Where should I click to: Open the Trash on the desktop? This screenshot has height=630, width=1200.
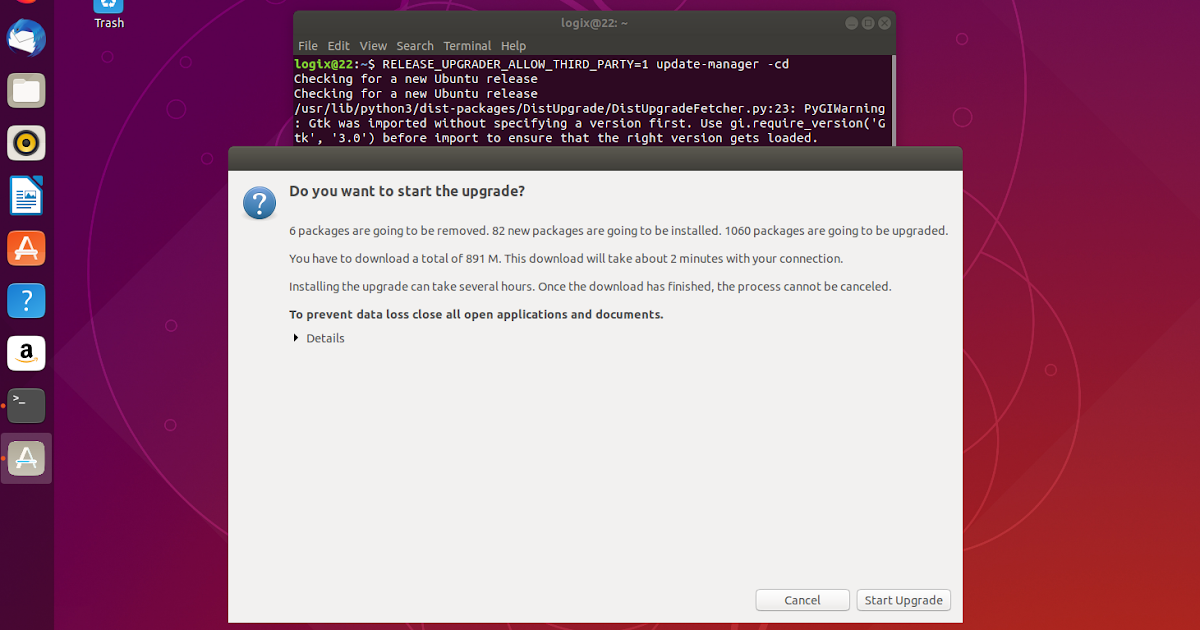click(107, 10)
